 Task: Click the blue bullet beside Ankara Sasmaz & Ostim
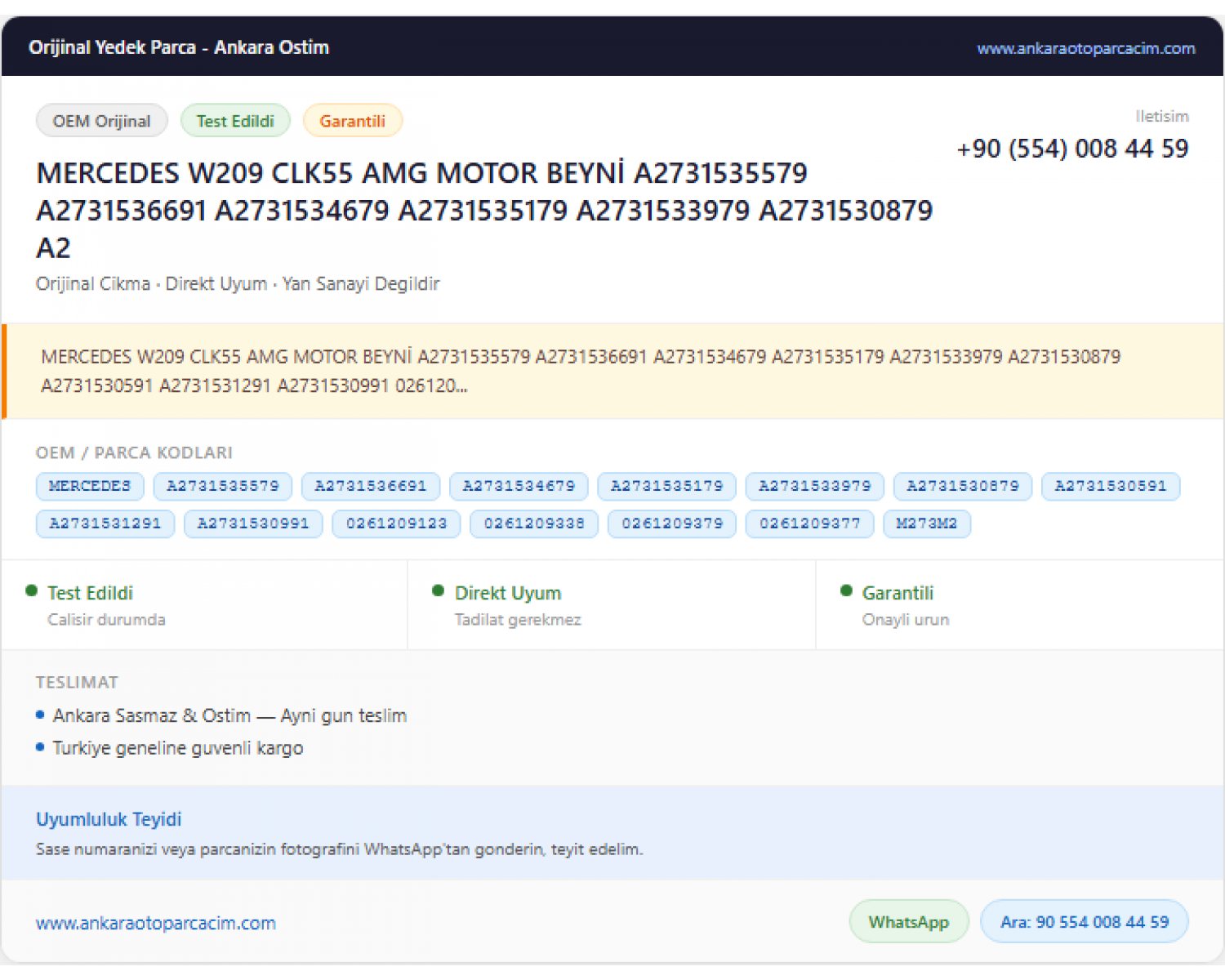tap(40, 715)
